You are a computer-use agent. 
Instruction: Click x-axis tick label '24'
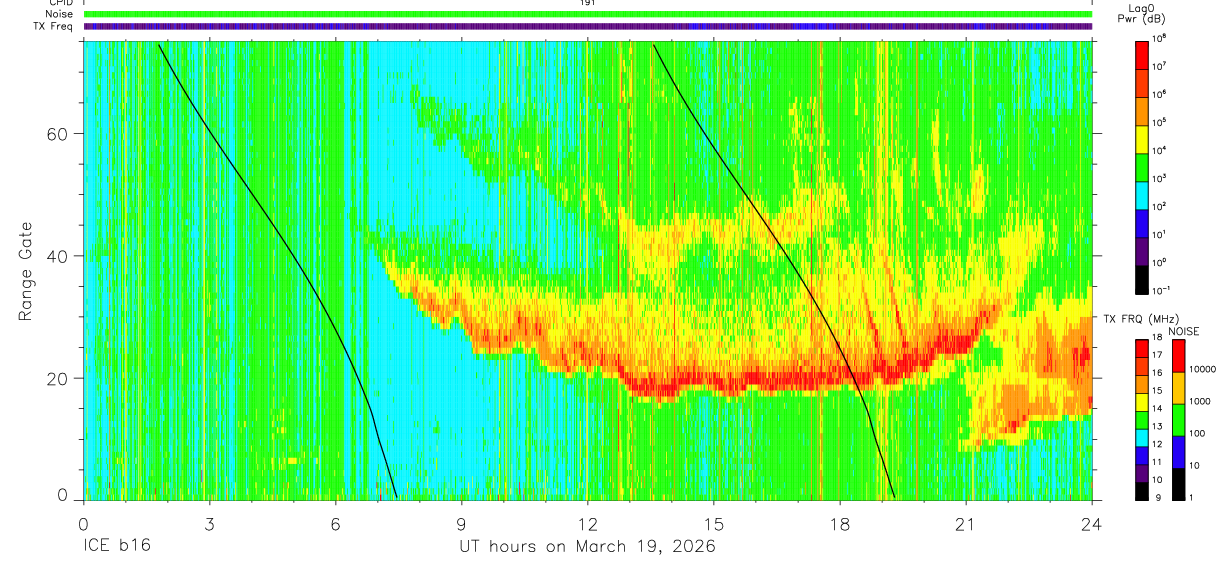(x=1092, y=524)
